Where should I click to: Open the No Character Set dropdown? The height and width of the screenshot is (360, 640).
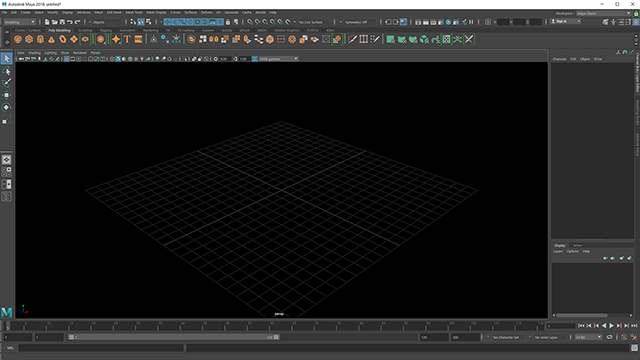[x=506, y=338]
